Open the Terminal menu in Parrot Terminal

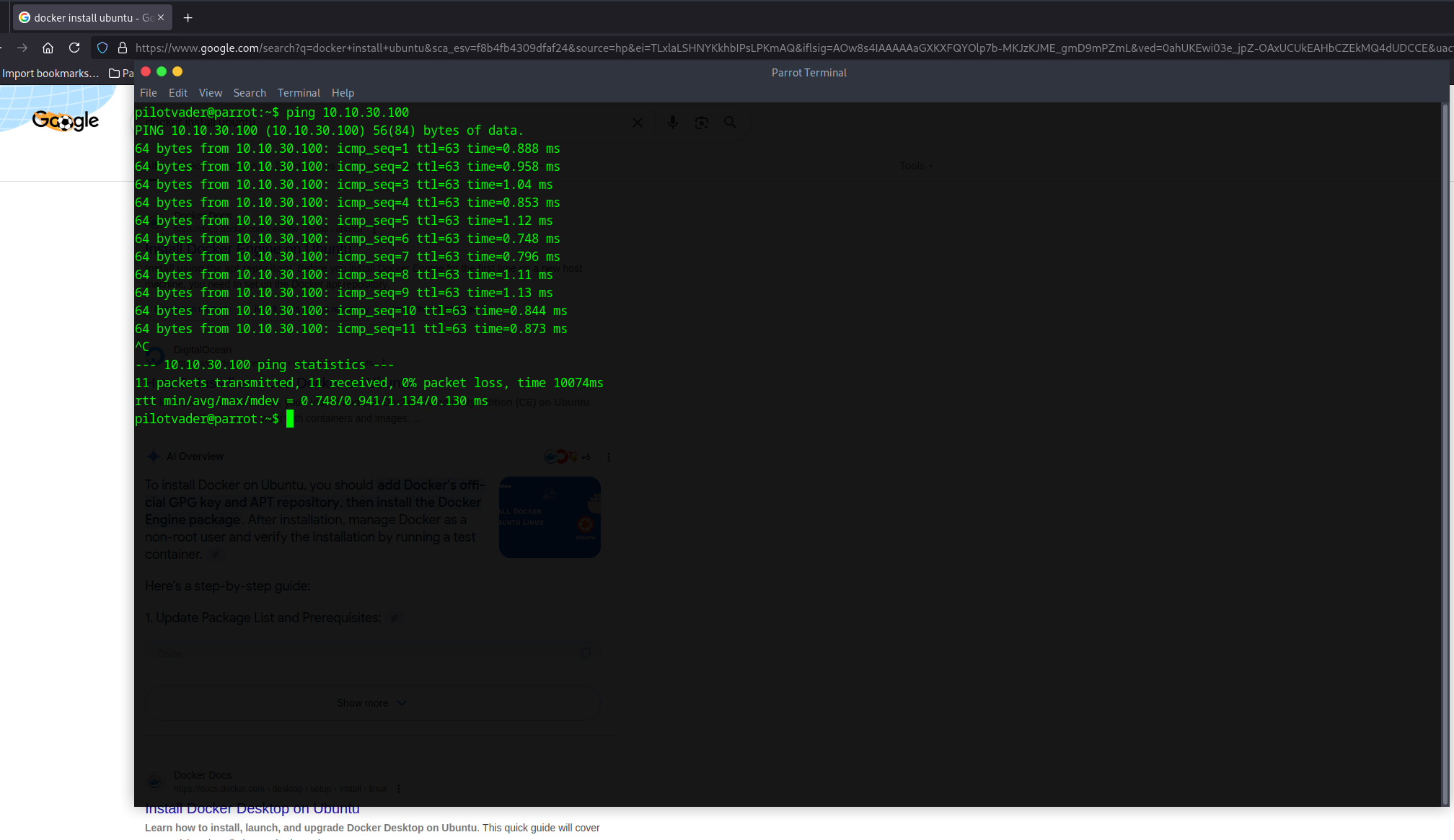tap(299, 92)
